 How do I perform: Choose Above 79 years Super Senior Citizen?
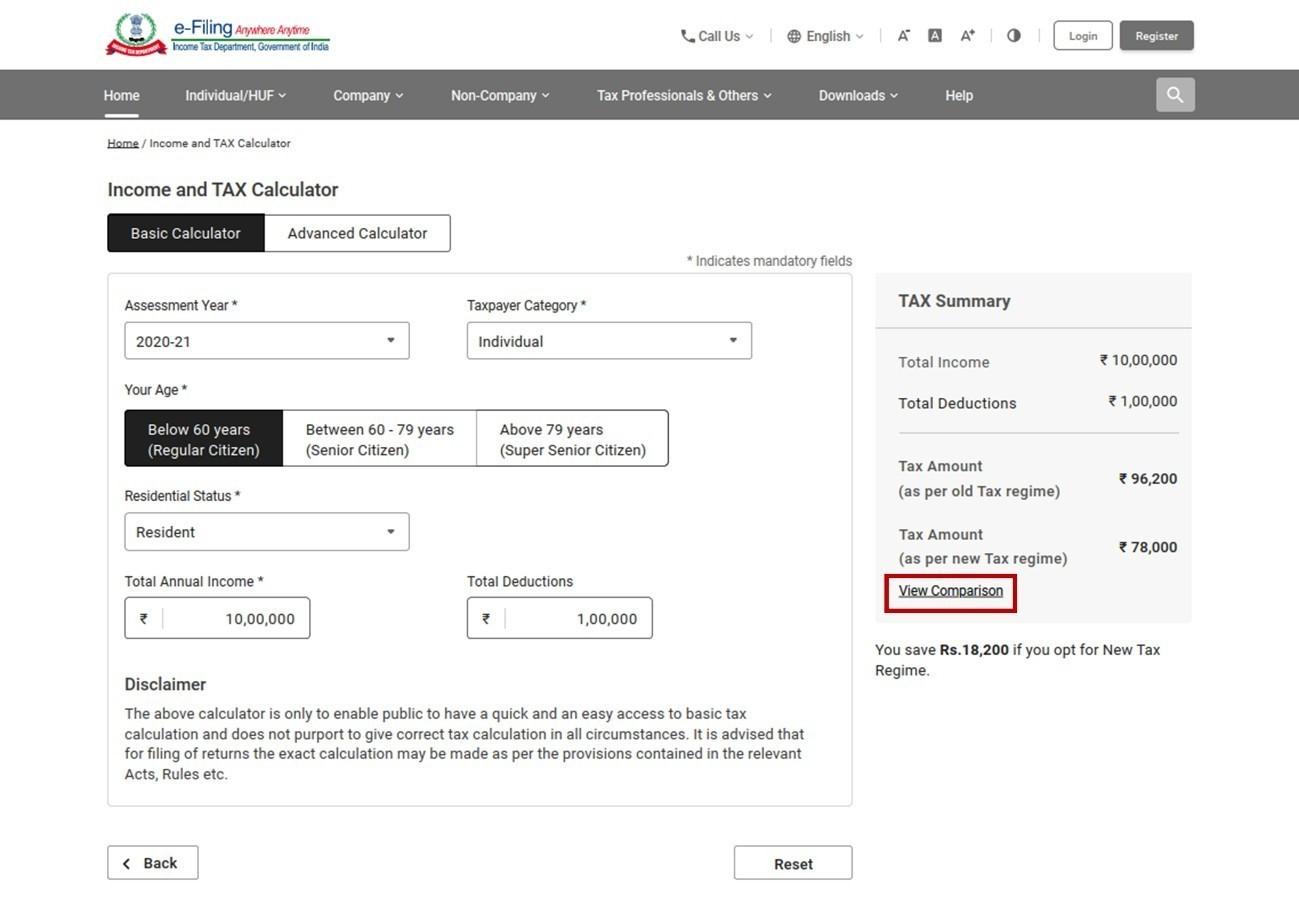(572, 438)
